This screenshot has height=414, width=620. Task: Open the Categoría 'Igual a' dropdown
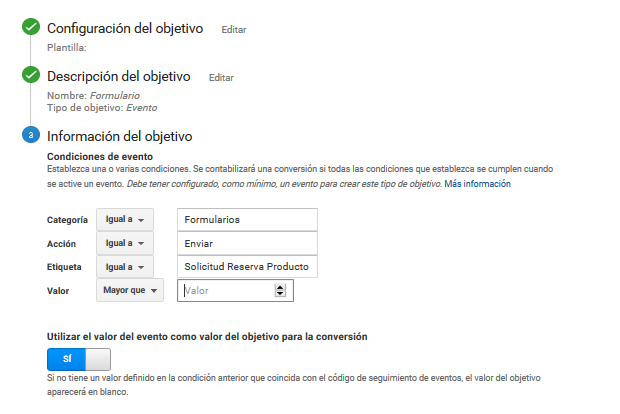pyautogui.click(x=125, y=219)
